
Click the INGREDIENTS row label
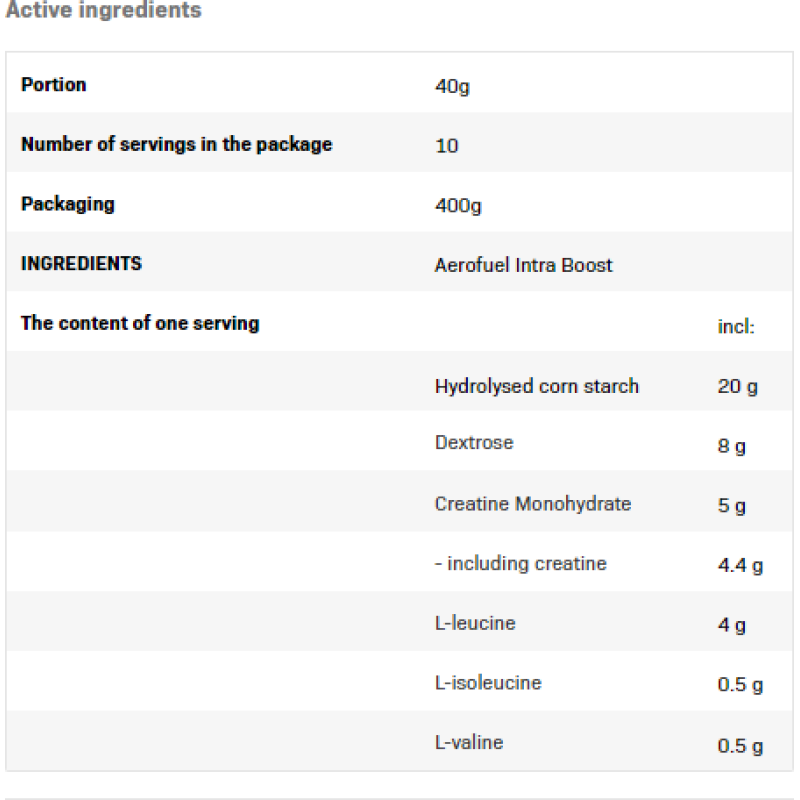[x=81, y=264]
